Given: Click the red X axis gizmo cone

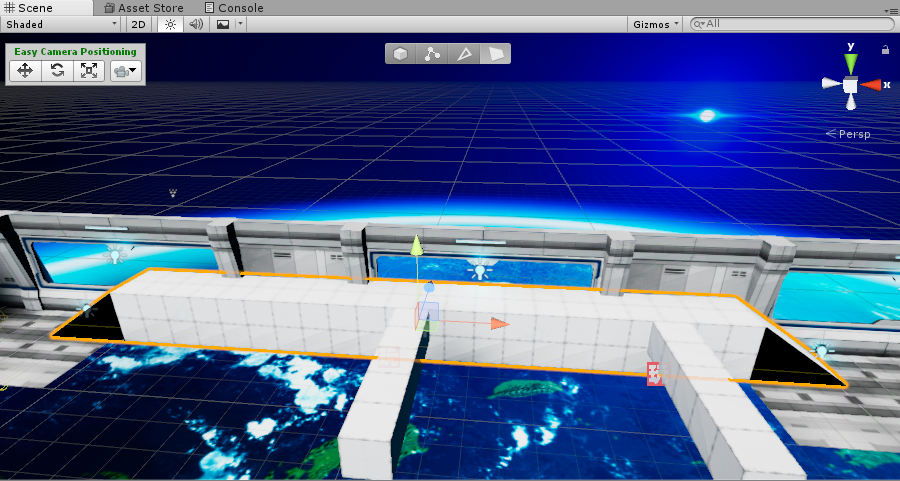Looking at the screenshot, I should (x=872, y=85).
